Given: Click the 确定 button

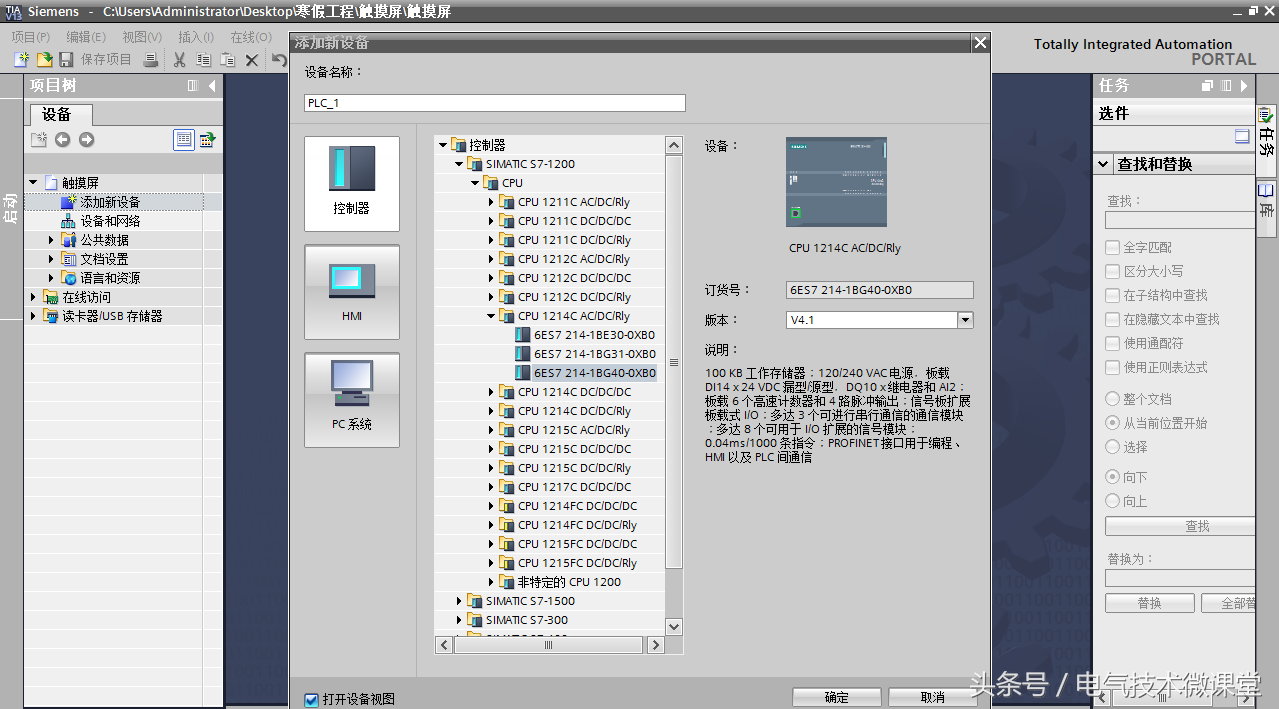Looking at the screenshot, I should [x=836, y=698].
